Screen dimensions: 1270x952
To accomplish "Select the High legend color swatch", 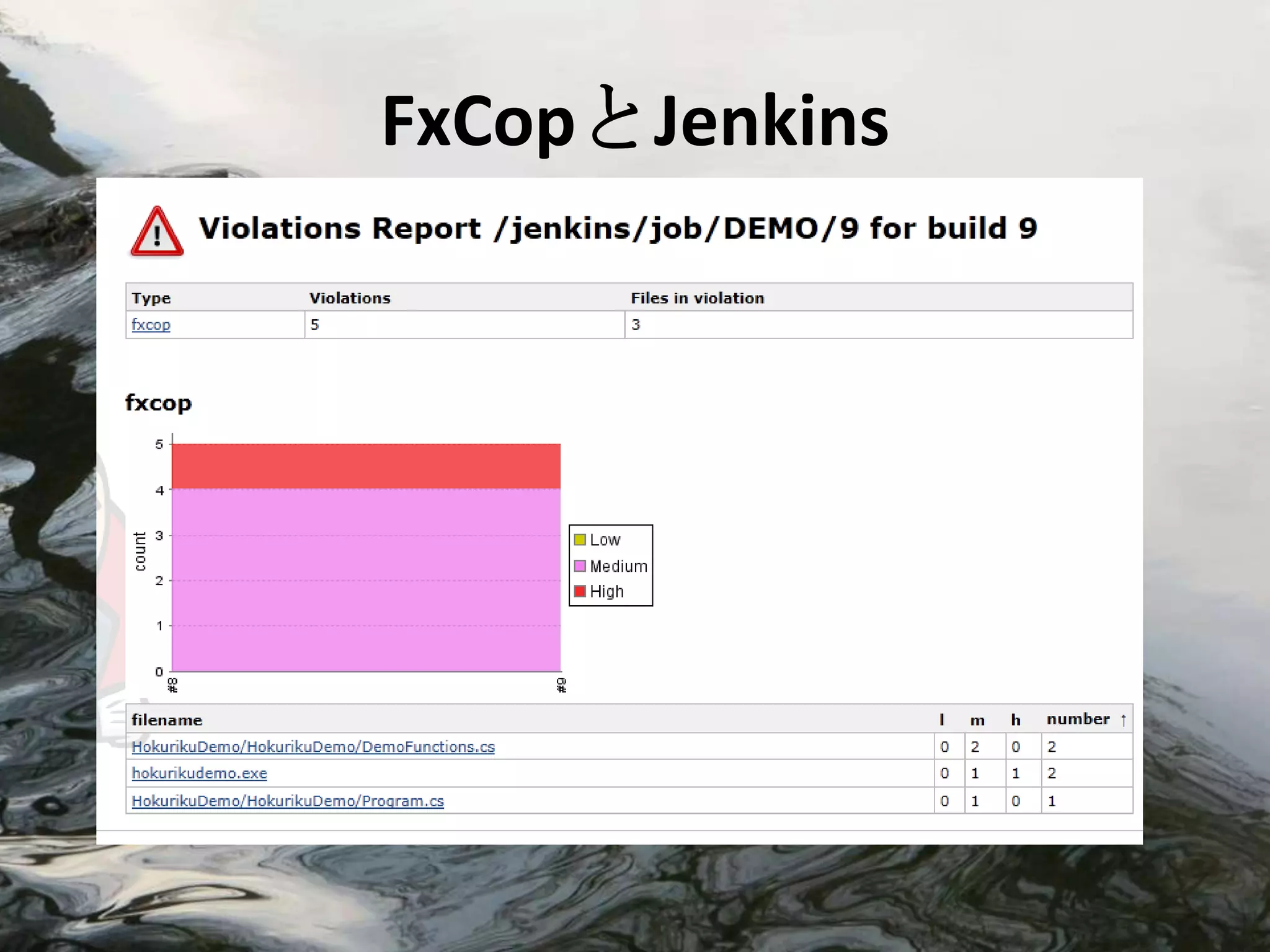I will (x=580, y=591).
